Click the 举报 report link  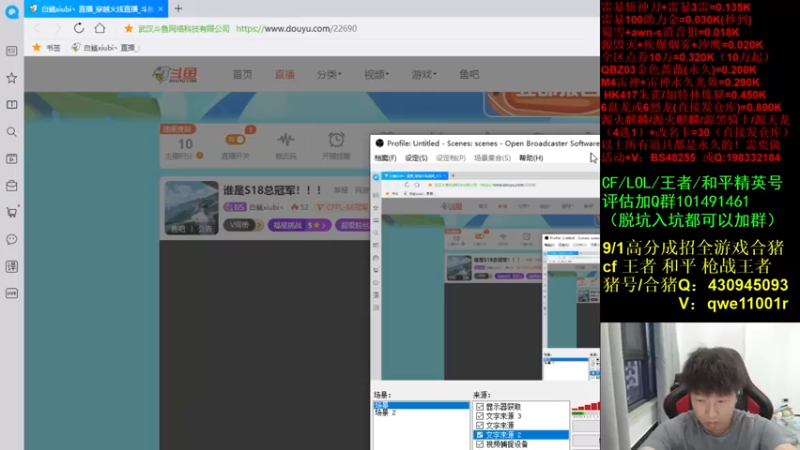click(x=341, y=190)
